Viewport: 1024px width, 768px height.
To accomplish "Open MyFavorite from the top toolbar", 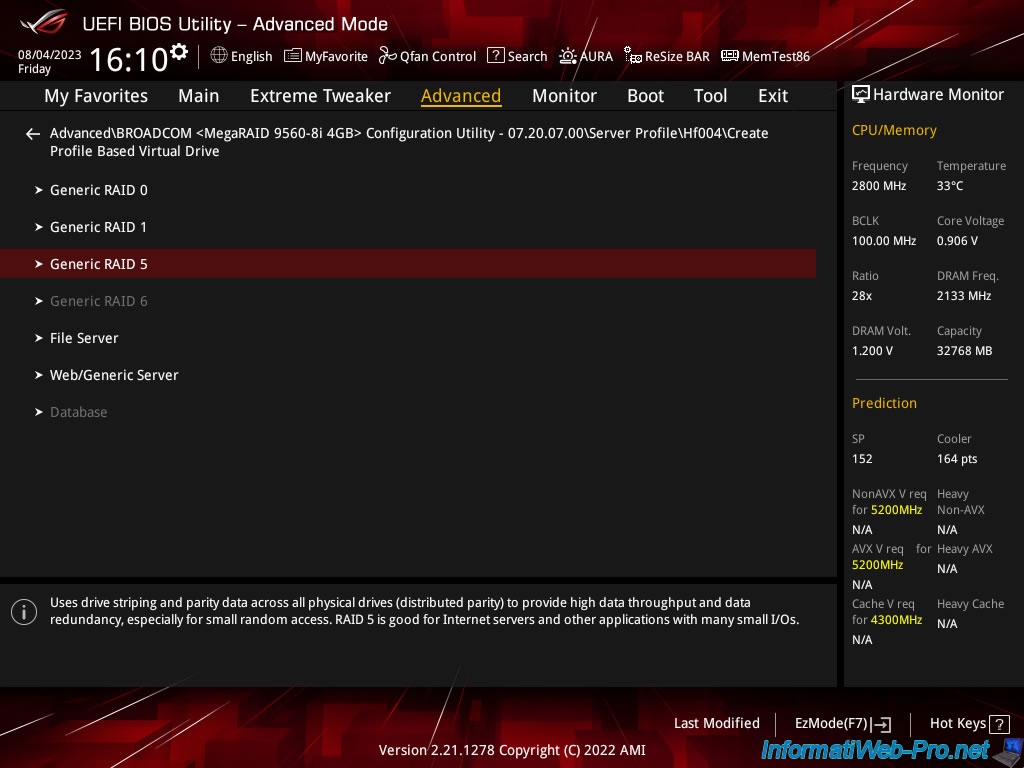I will 326,56.
